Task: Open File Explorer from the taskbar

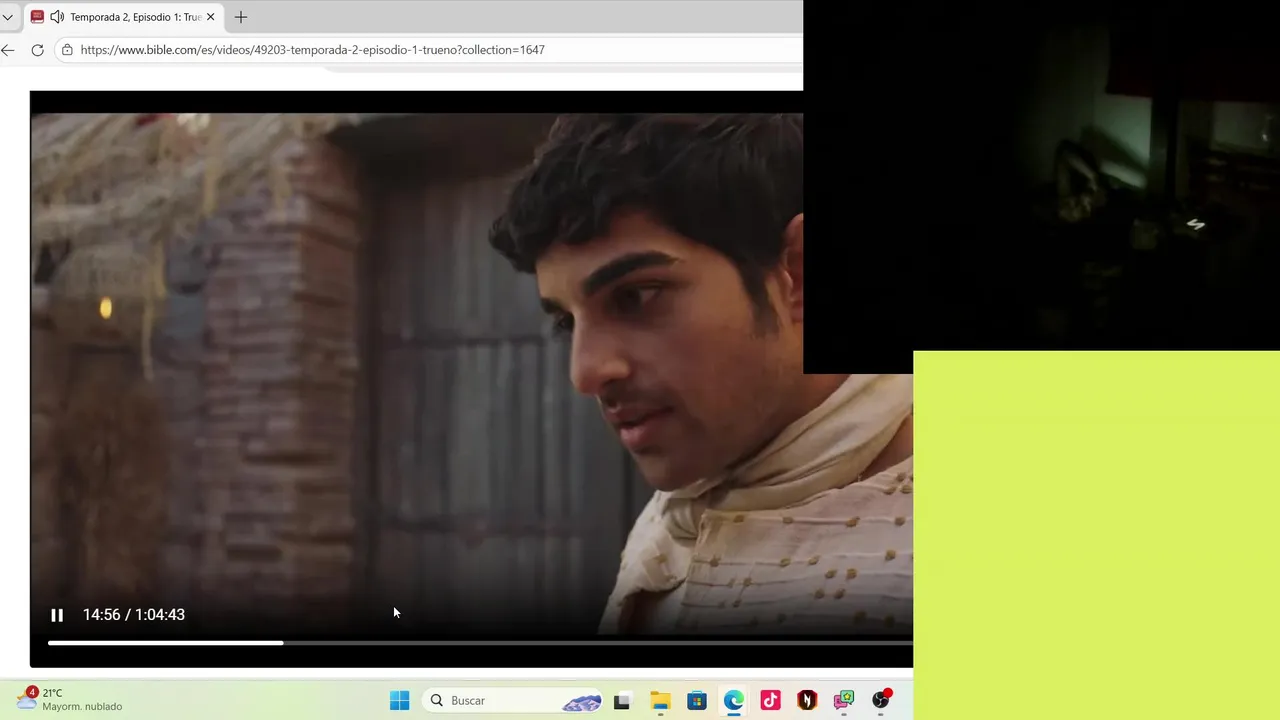Action: point(660,700)
